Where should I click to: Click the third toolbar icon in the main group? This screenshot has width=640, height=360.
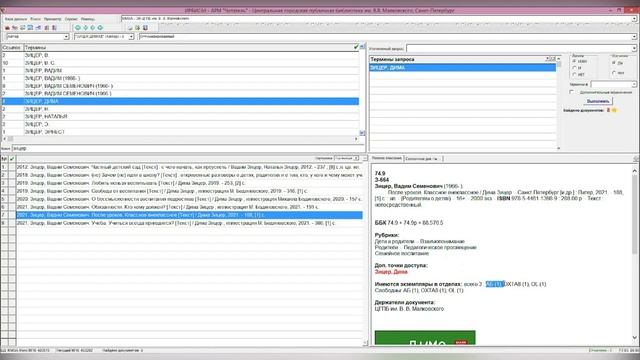22,28
